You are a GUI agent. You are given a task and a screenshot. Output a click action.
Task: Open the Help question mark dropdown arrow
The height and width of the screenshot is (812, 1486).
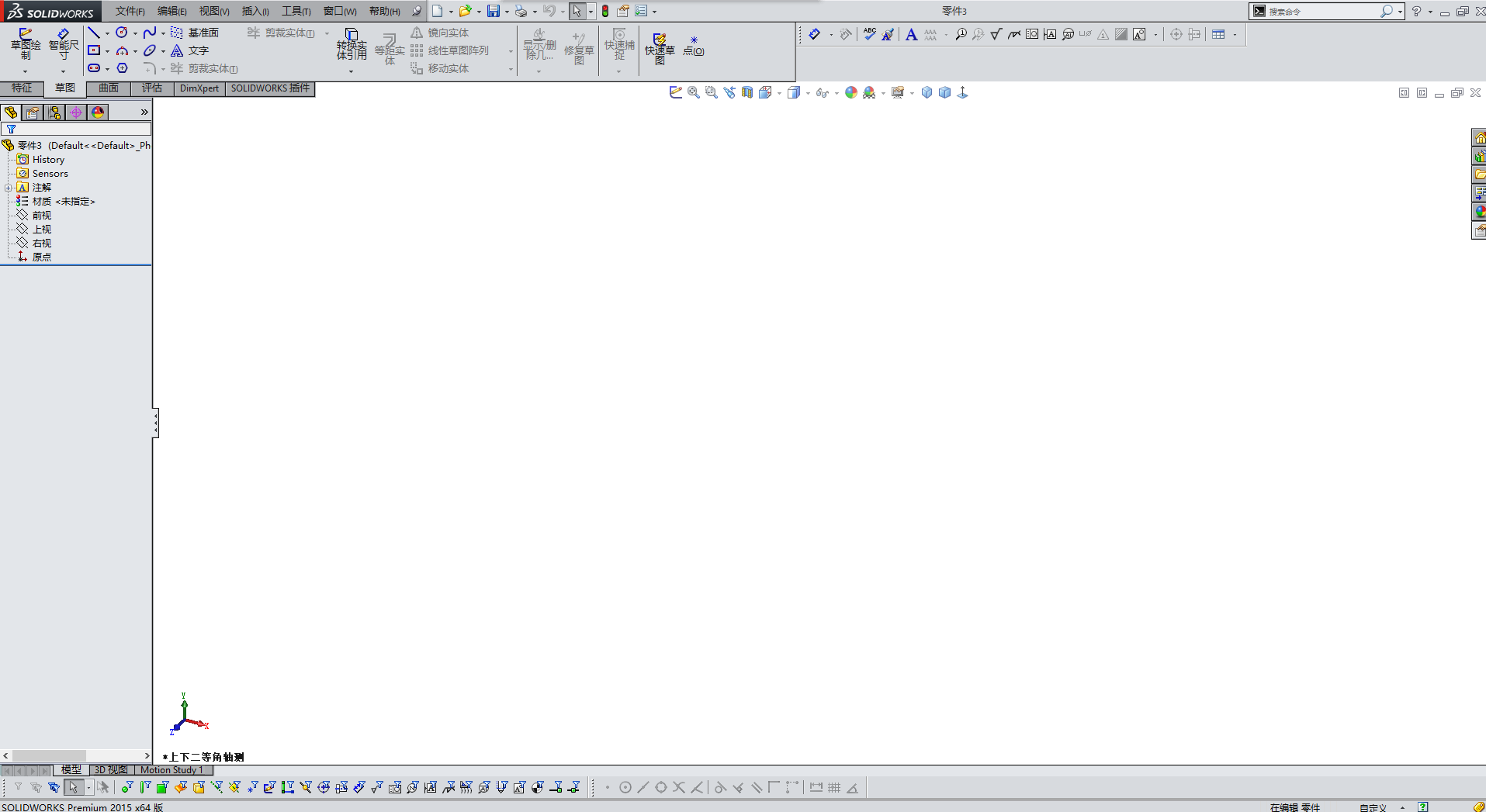click(x=1430, y=12)
